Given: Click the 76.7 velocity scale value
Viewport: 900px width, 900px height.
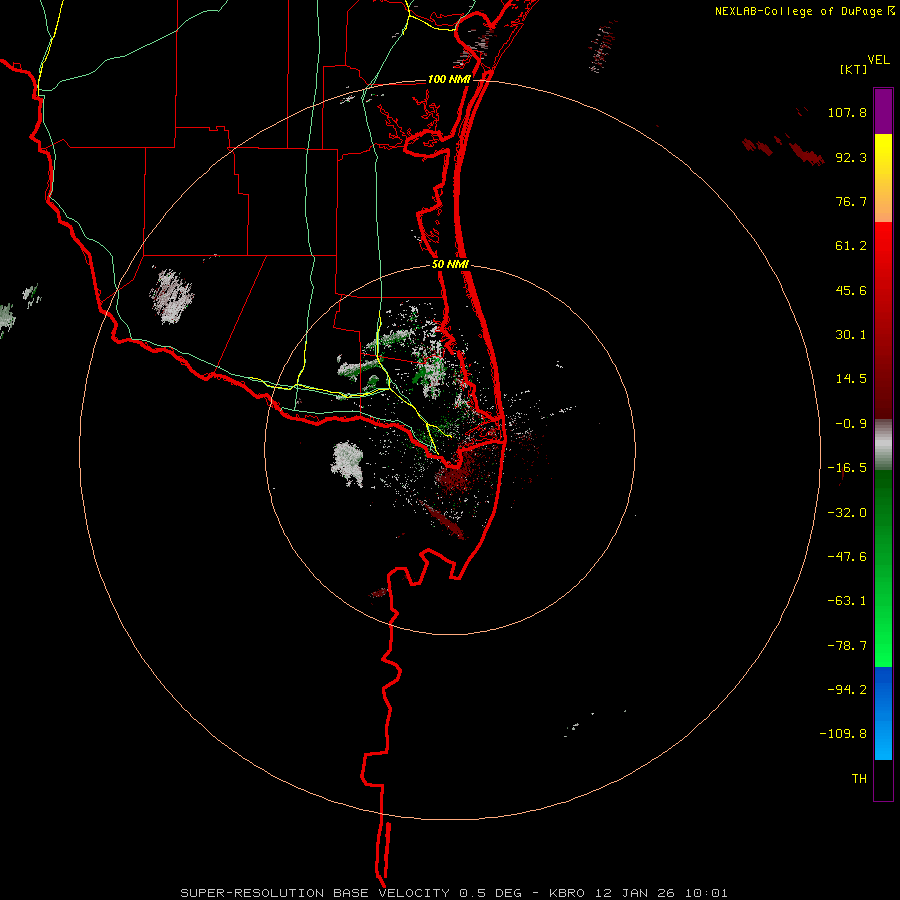Looking at the screenshot, I should point(851,201).
